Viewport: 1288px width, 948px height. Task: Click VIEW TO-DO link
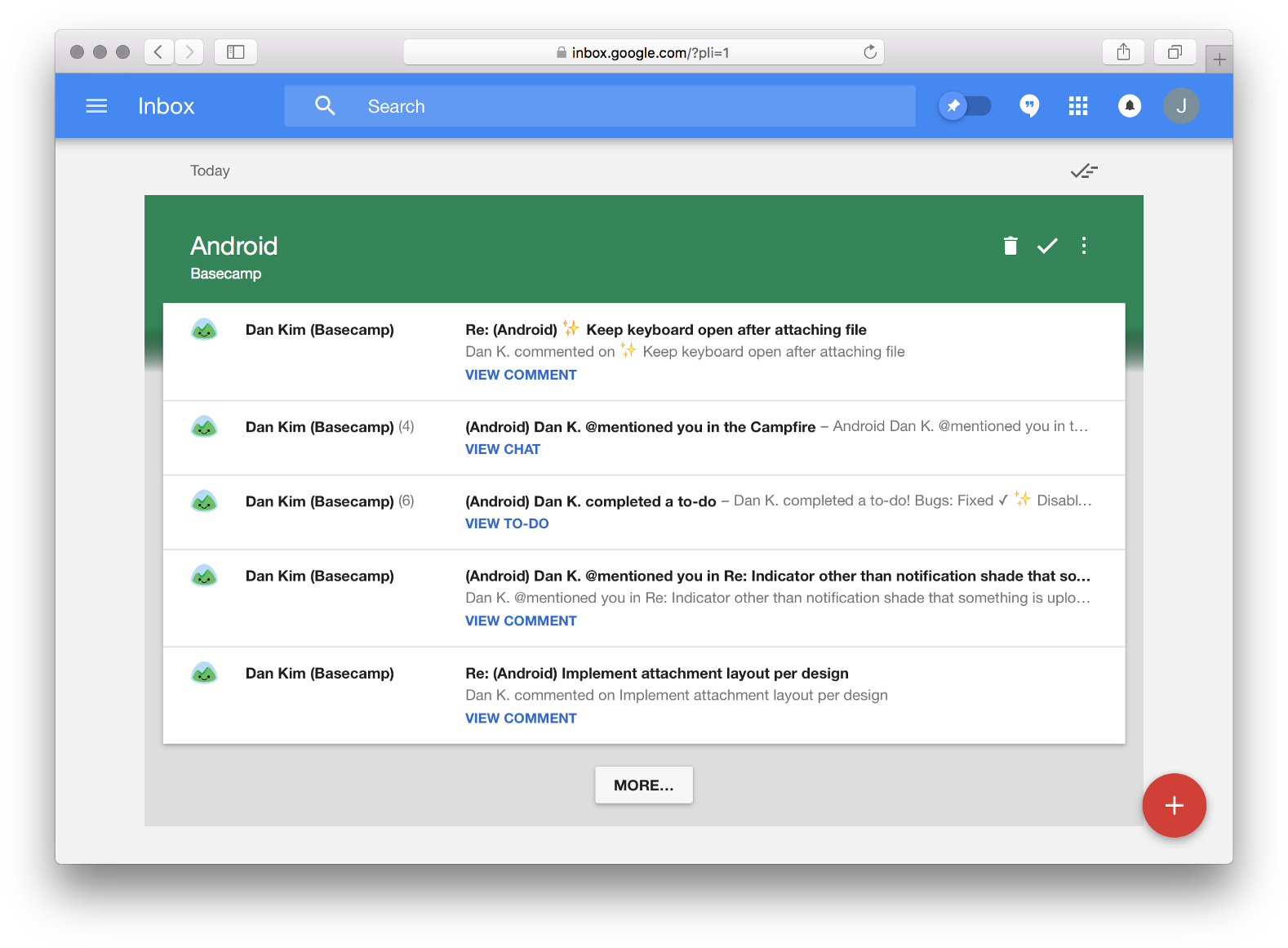click(507, 523)
